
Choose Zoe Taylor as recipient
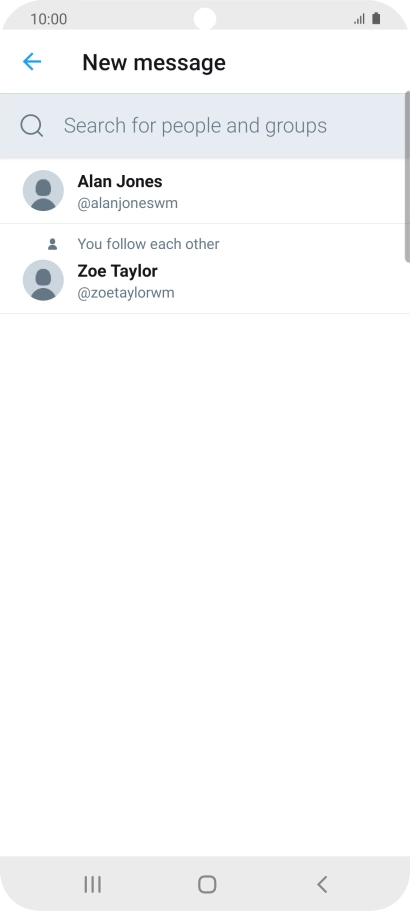[205, 269]
